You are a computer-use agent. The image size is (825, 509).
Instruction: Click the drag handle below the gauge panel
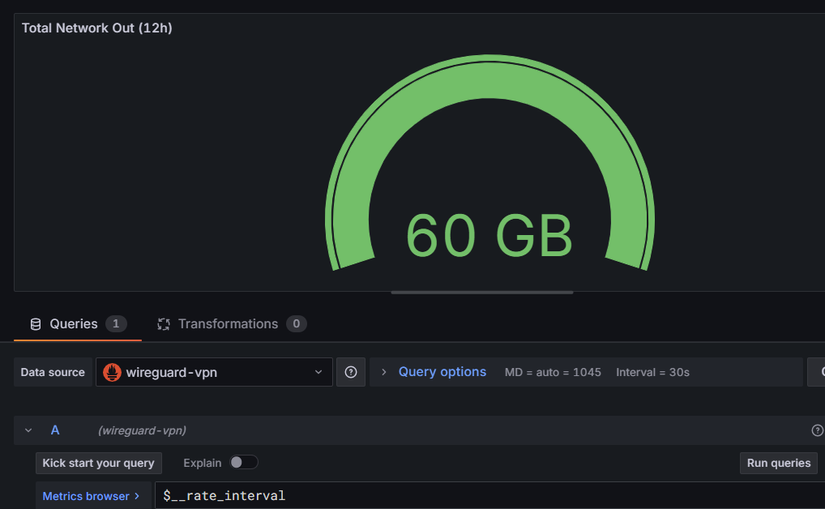(x=482, y=292)
